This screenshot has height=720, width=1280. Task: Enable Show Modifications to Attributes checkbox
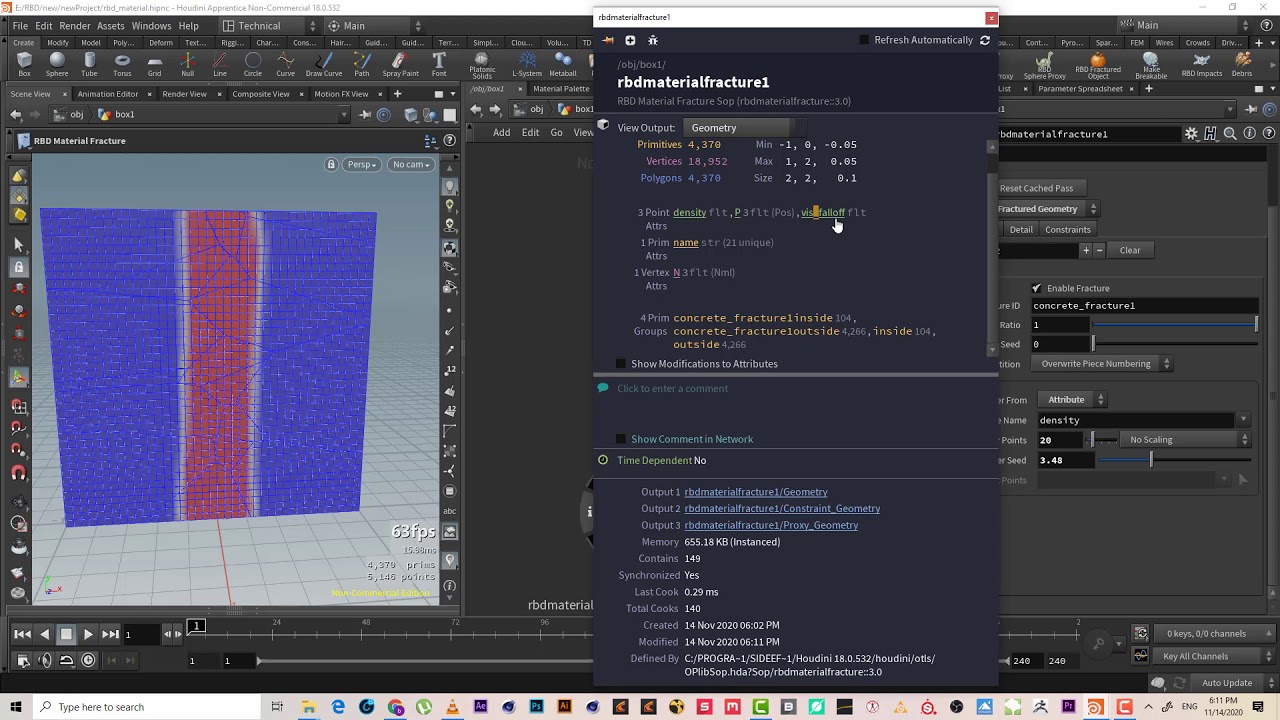coord(621,364)
